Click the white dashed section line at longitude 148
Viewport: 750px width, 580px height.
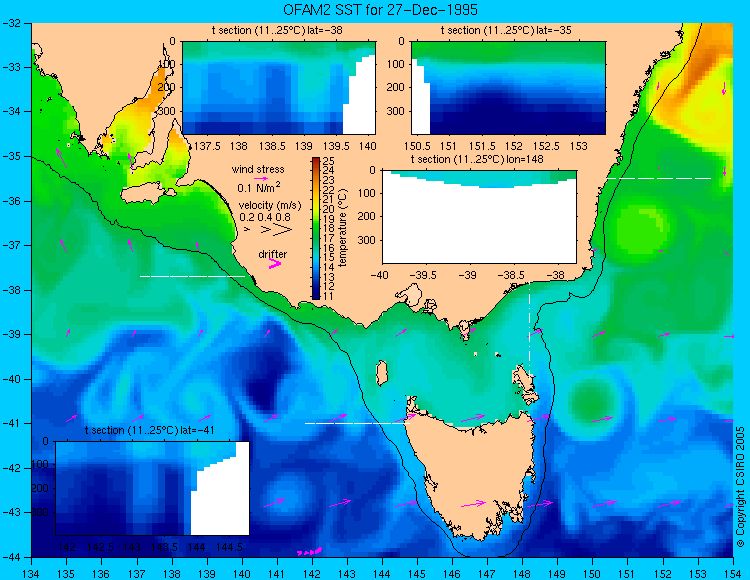click(x=529, y=330)
